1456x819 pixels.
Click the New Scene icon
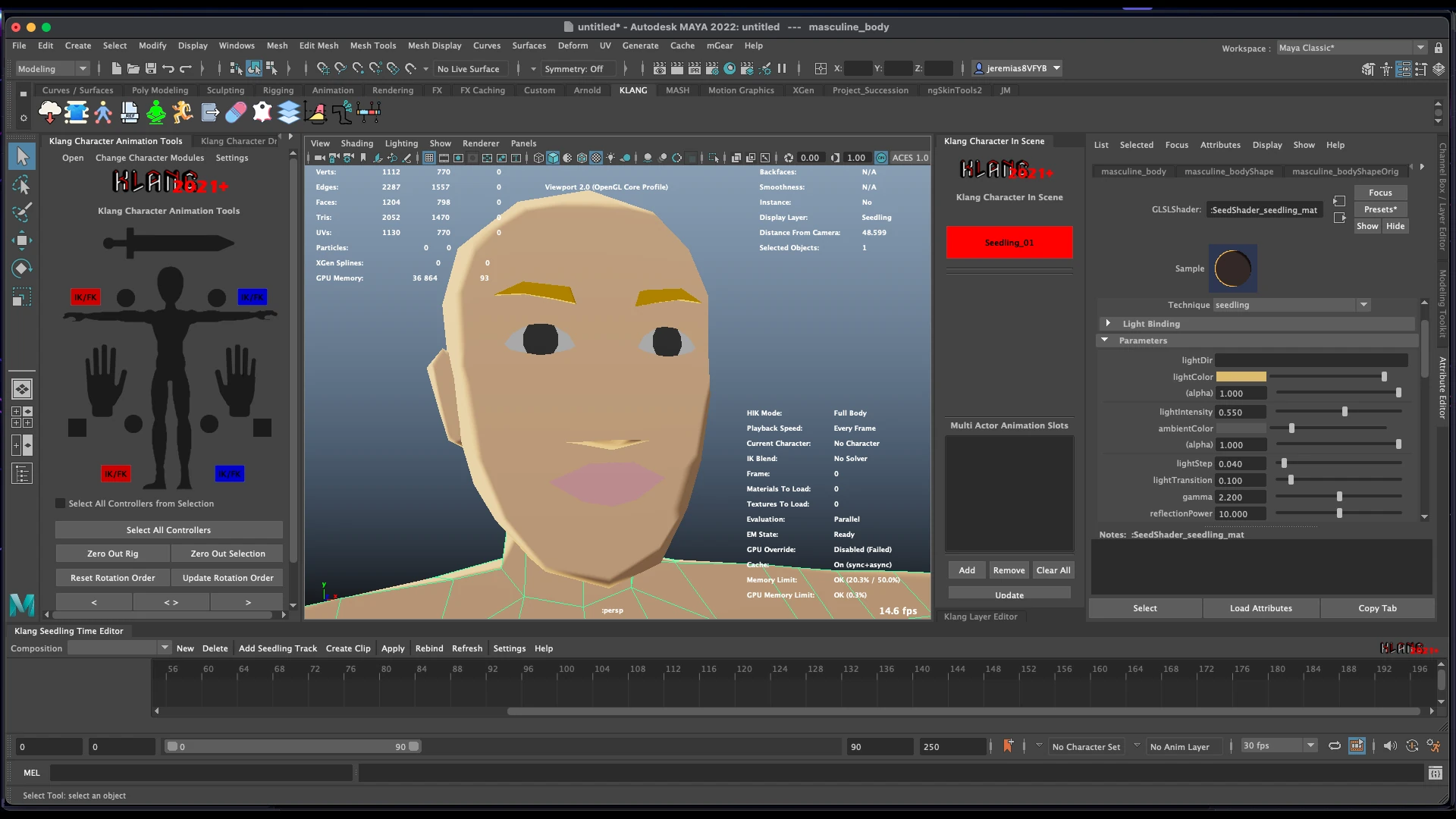pos(116,68)
